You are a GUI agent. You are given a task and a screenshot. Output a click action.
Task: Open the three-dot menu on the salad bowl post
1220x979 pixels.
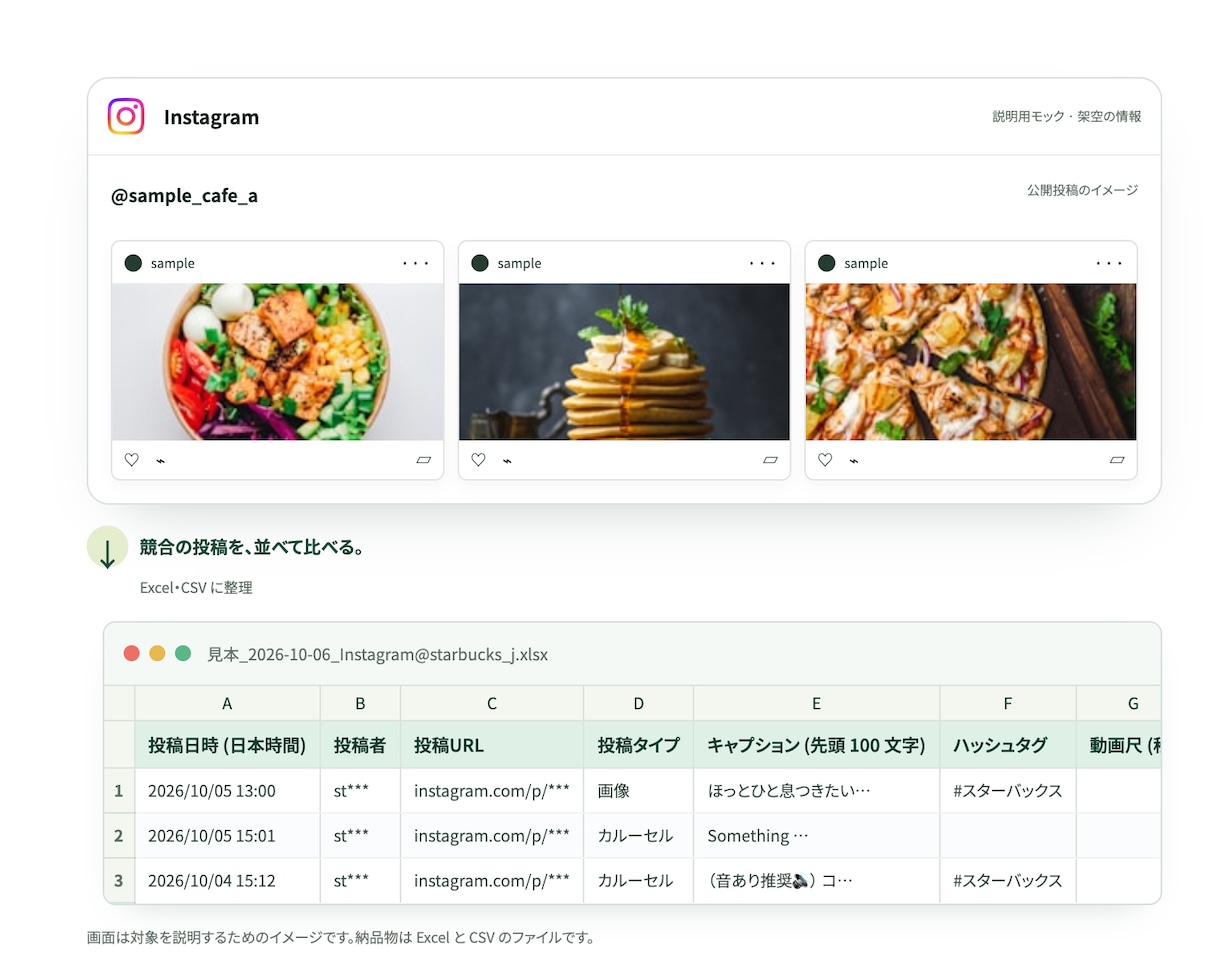[x=416, y=263]
